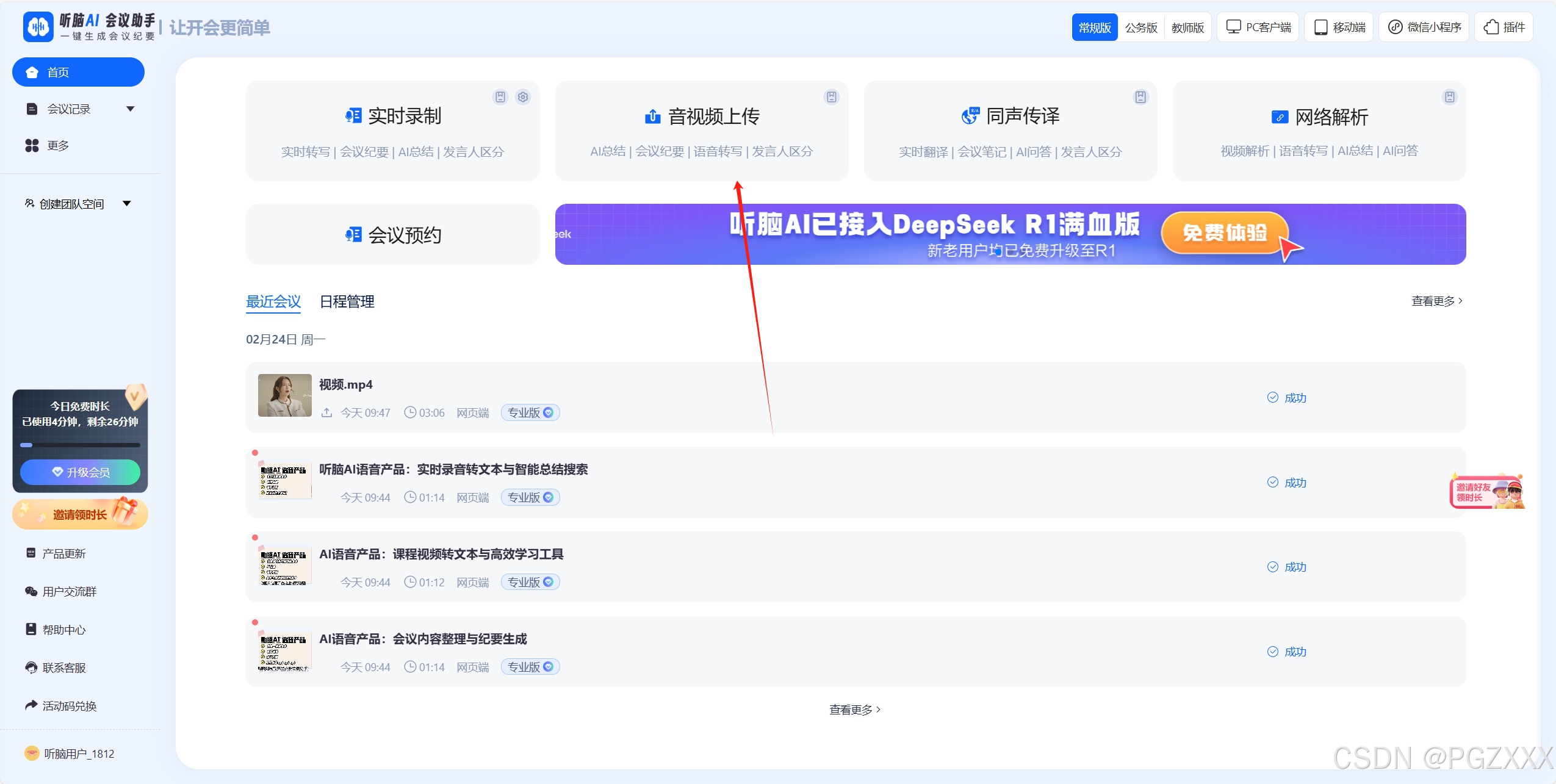Expand 创建团队空间 dropdown arrow
Screen dimensions: 1556x784
pyautogui.click(x=127, y=203)
